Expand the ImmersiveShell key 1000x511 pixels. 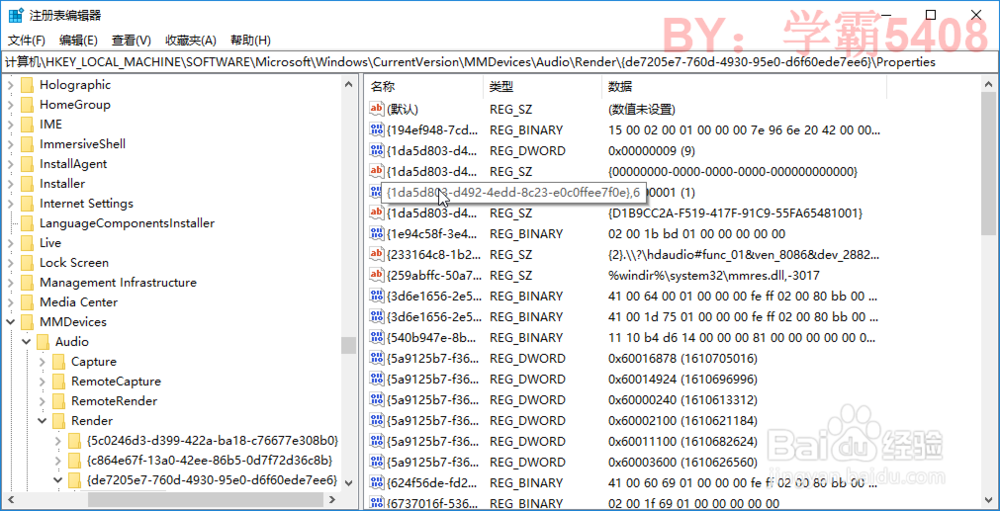tap(11, 144)
